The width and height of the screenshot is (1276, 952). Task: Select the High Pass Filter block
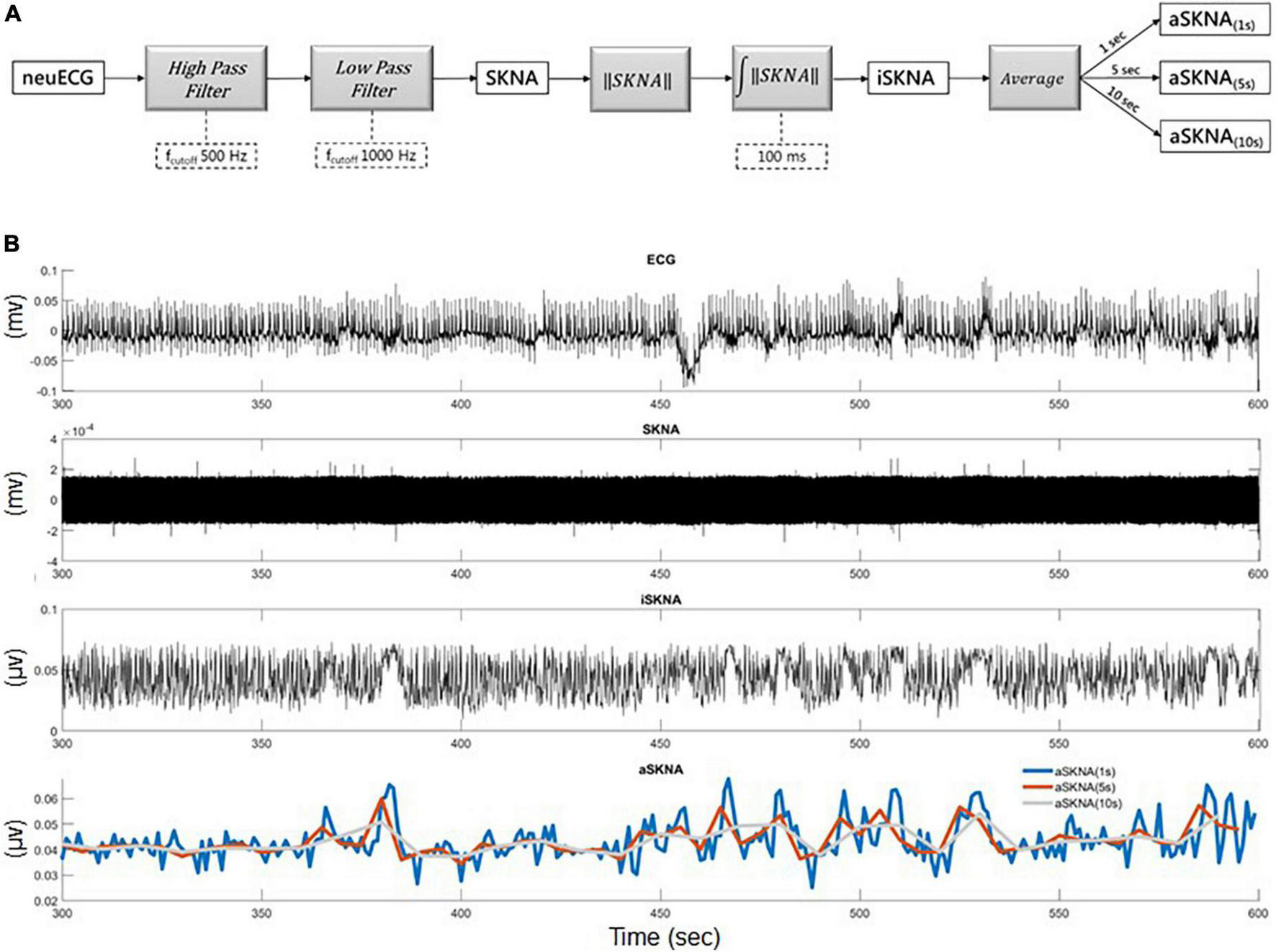[x=206, y=78]
